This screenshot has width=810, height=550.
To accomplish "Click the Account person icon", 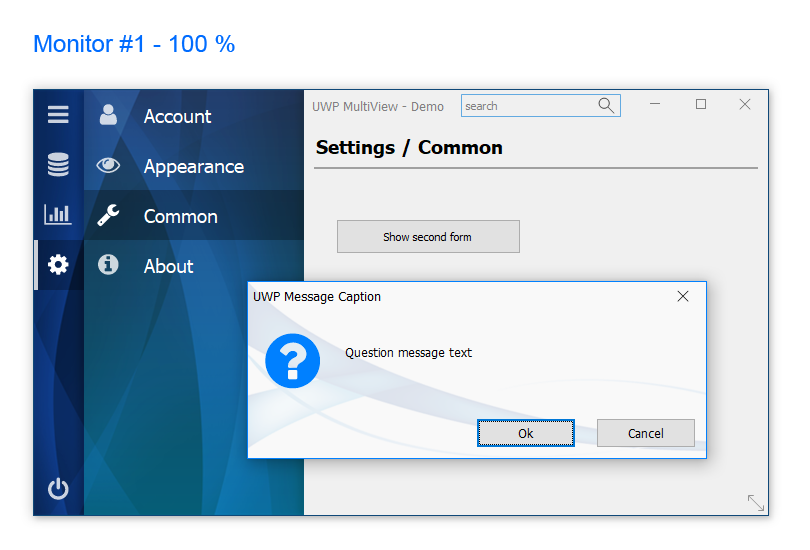I will pos(108,115).
